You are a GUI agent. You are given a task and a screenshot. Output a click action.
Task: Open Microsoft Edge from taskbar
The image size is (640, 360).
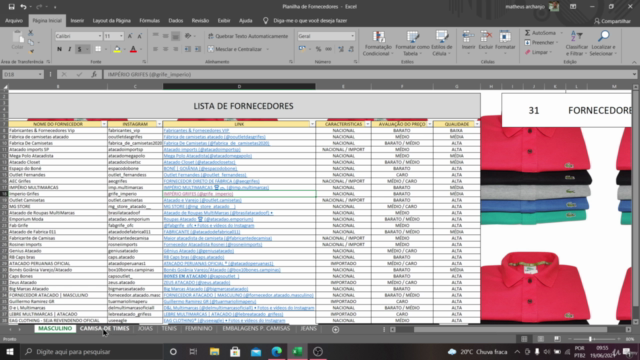(277, 351)
